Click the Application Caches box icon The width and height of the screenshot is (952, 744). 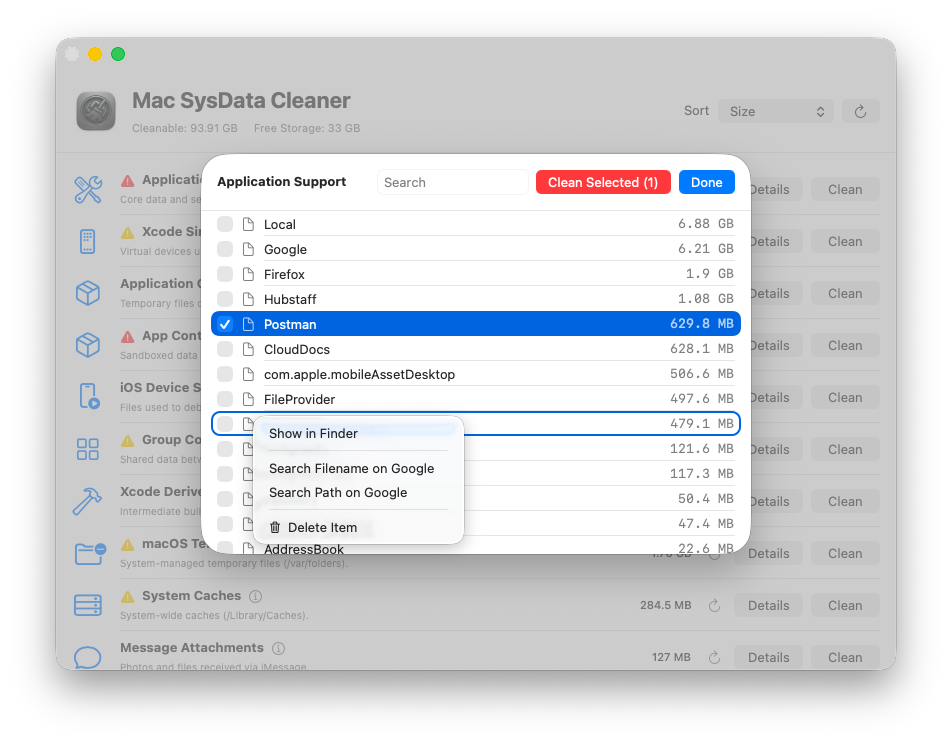click(88, 293)
